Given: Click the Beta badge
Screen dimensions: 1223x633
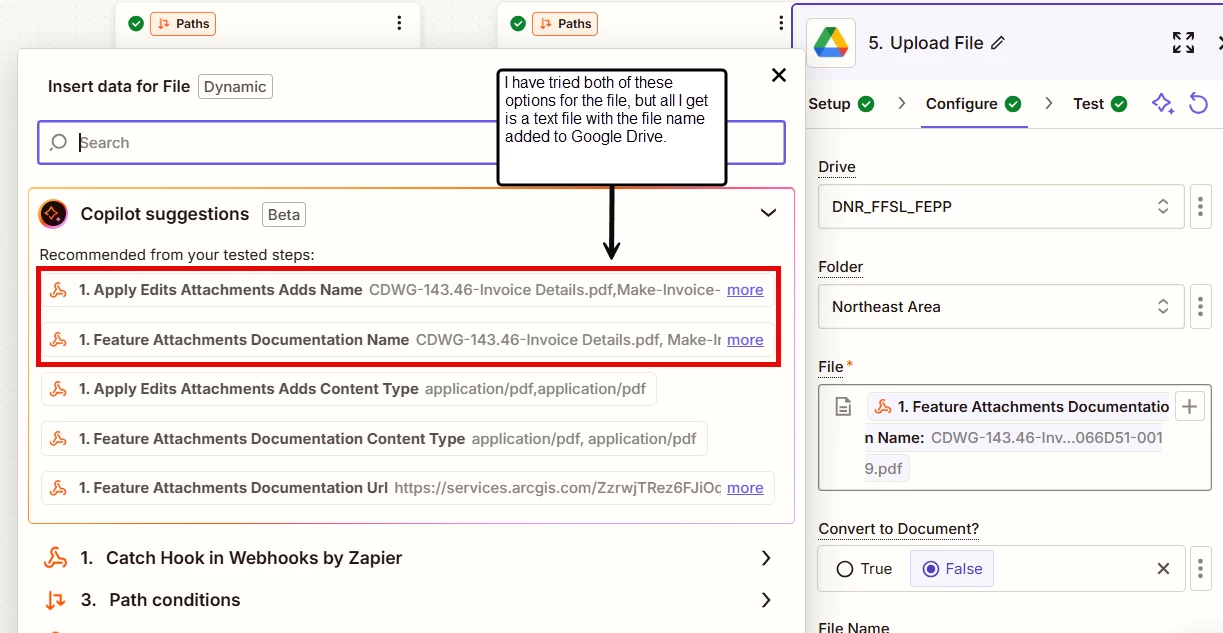Looking at the screenshot, I should coord(284,214).
